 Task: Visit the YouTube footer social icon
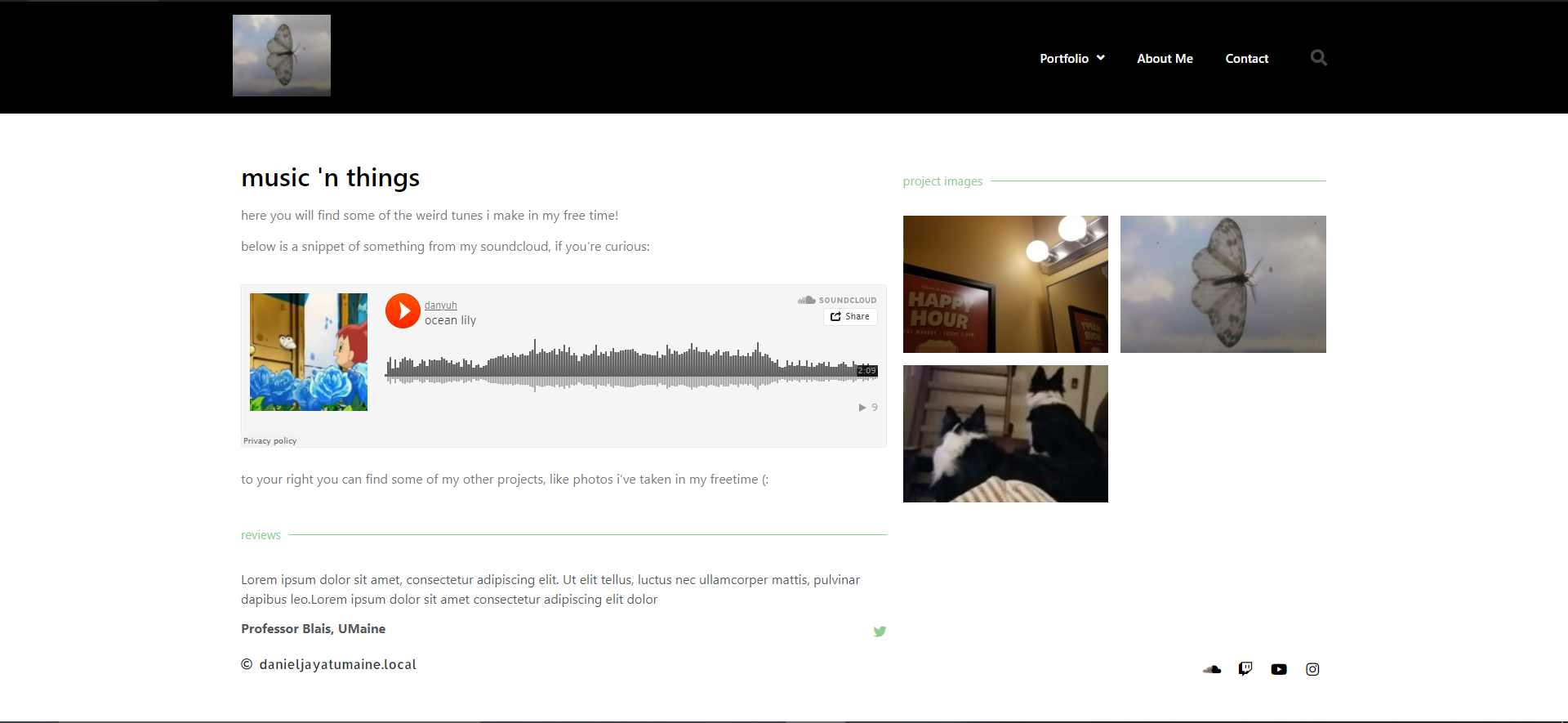click(x=1279, y=669)
